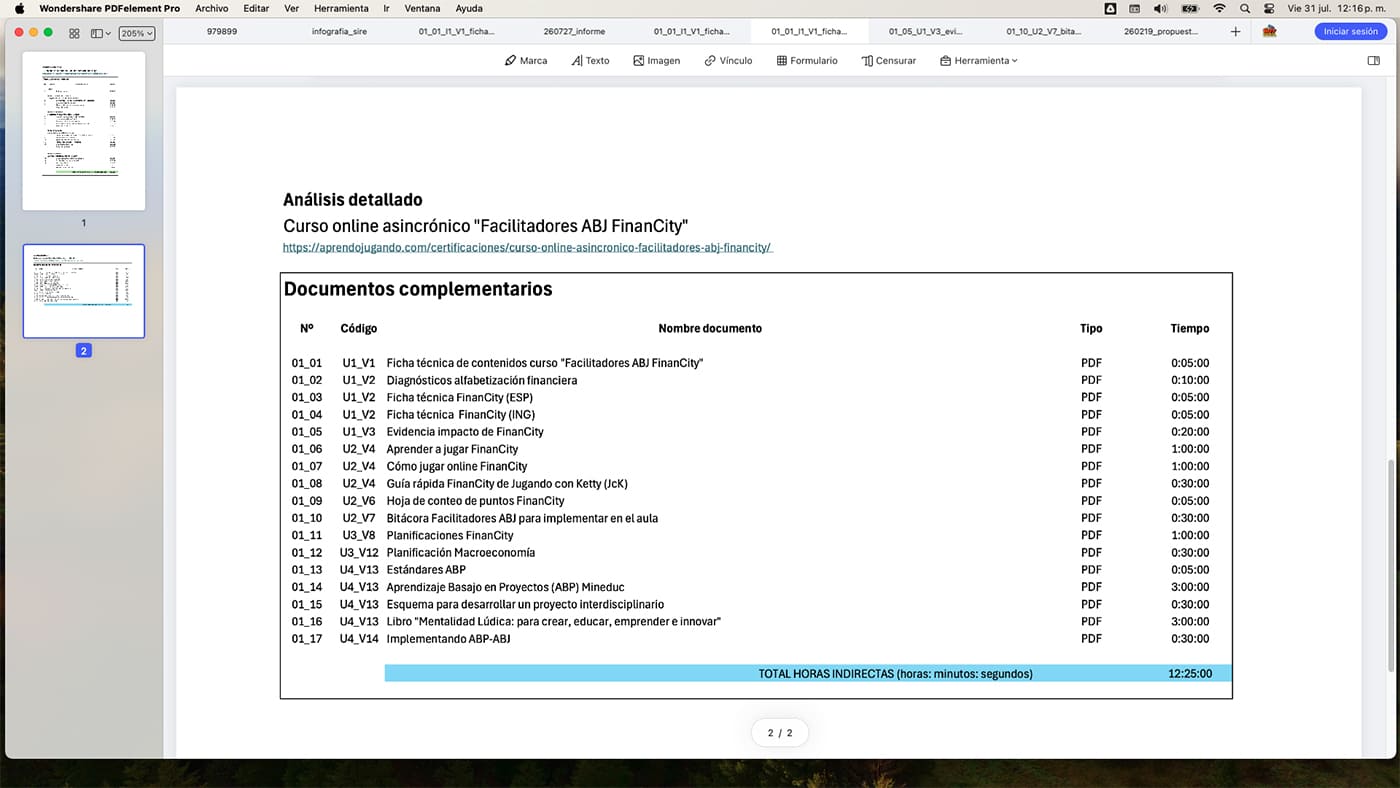
Task: Click the text Estándares ABP
Action: 426,570
